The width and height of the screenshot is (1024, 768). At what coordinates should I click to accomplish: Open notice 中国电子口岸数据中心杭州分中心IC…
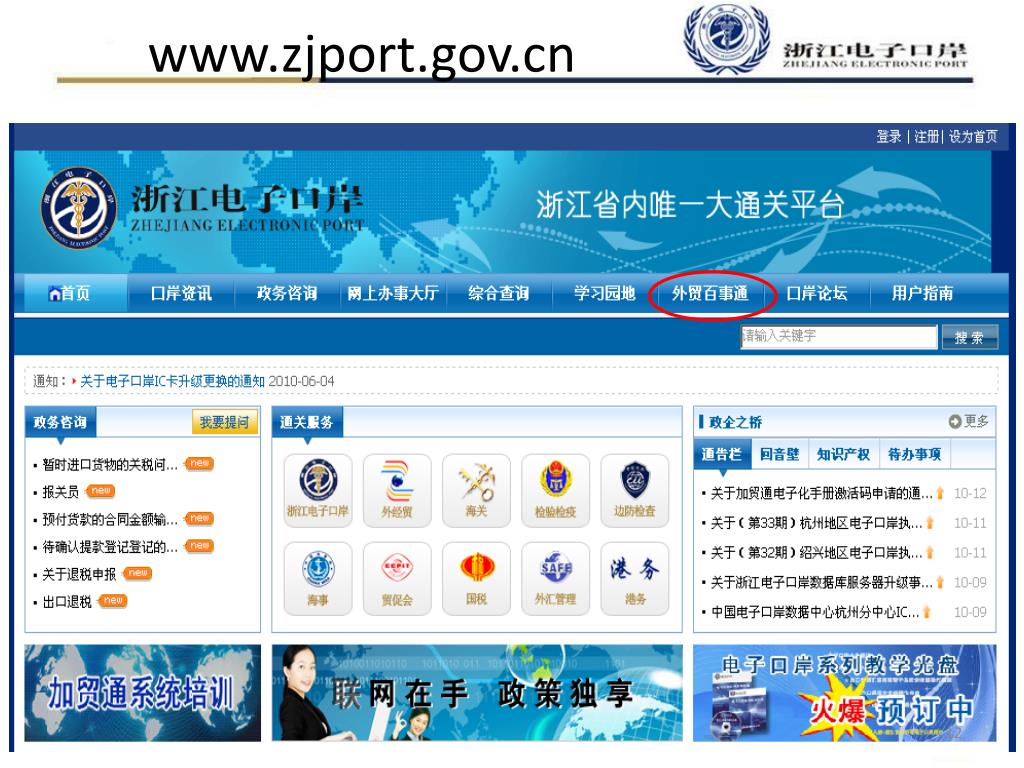[x=815, y=612]
